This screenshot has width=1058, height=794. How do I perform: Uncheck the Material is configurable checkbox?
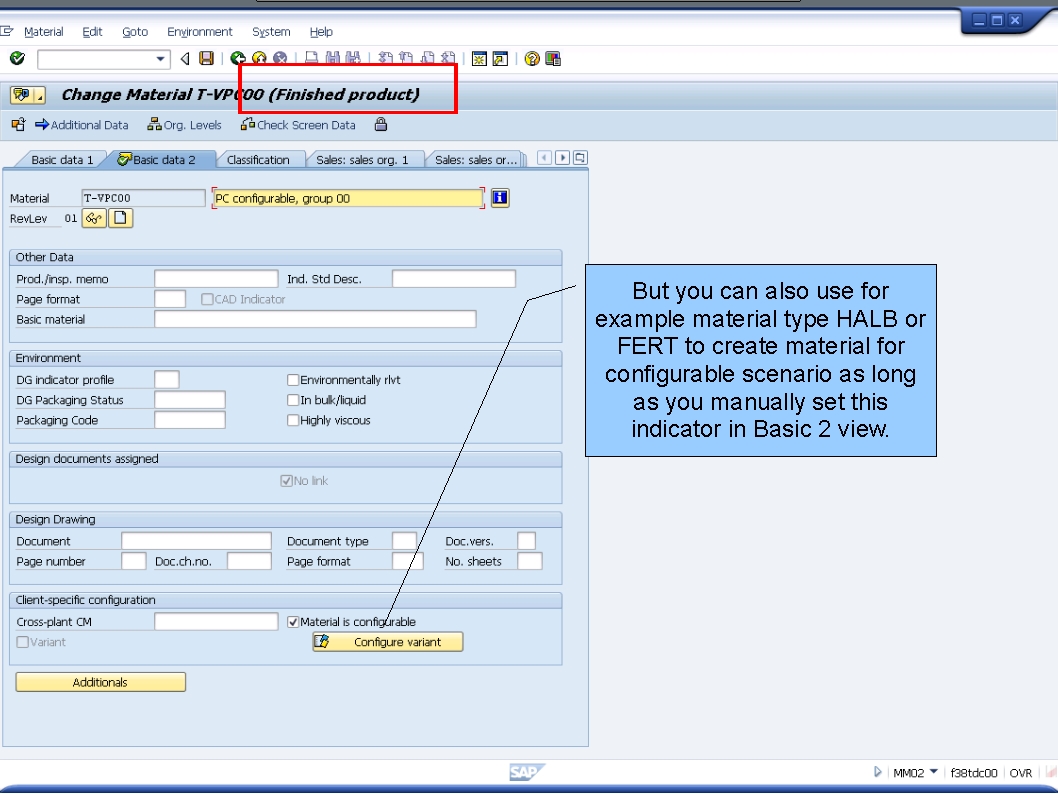coord(293,621)
